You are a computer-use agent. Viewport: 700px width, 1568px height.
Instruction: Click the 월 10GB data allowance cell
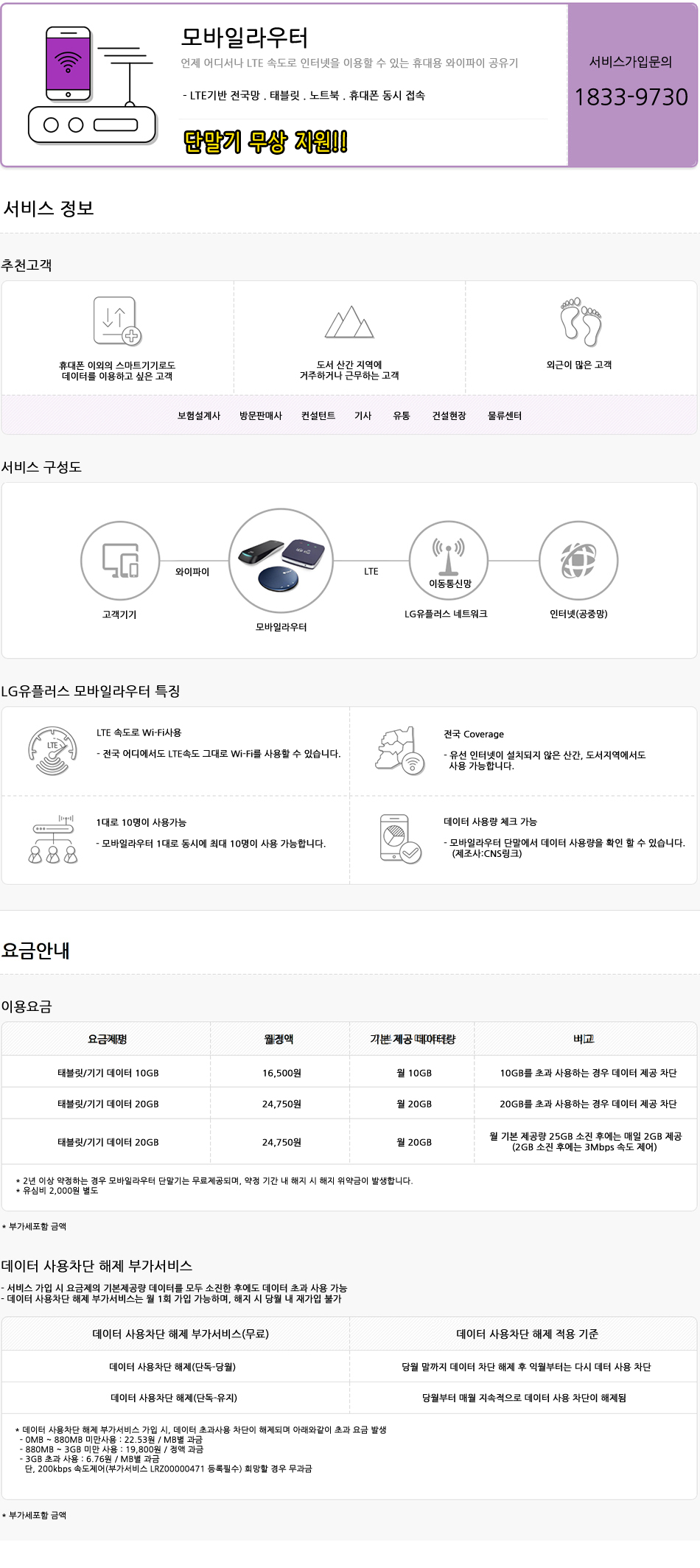point(414,1073)
